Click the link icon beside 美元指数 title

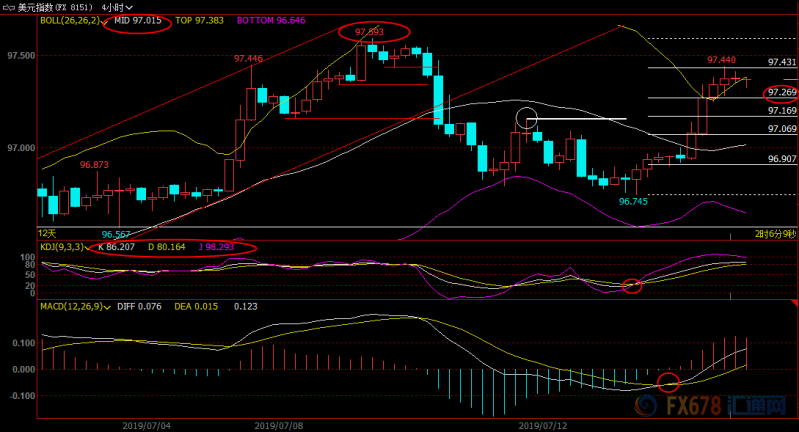point(9,8)
